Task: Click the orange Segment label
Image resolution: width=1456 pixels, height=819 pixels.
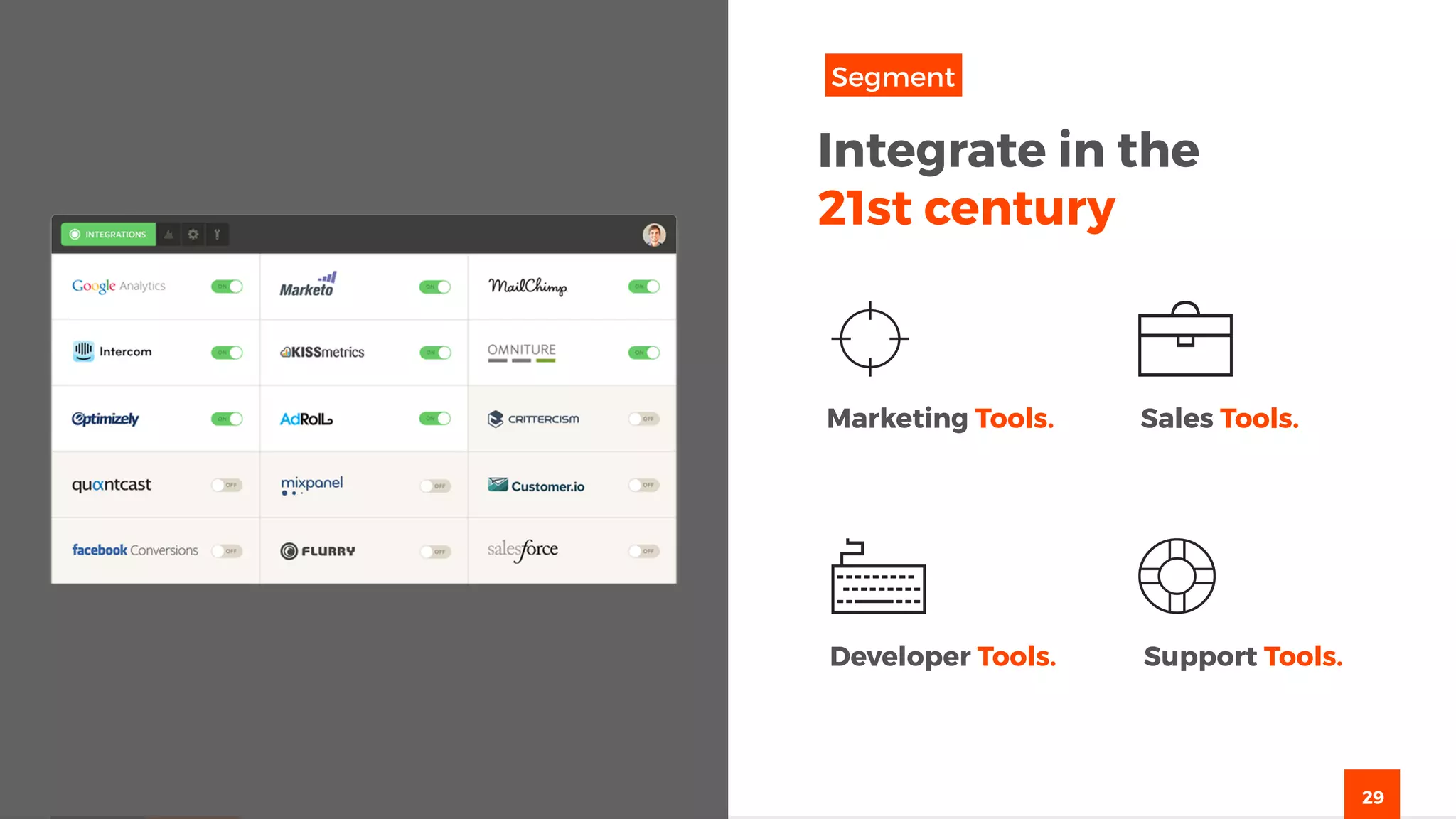Action: [893, 75]
